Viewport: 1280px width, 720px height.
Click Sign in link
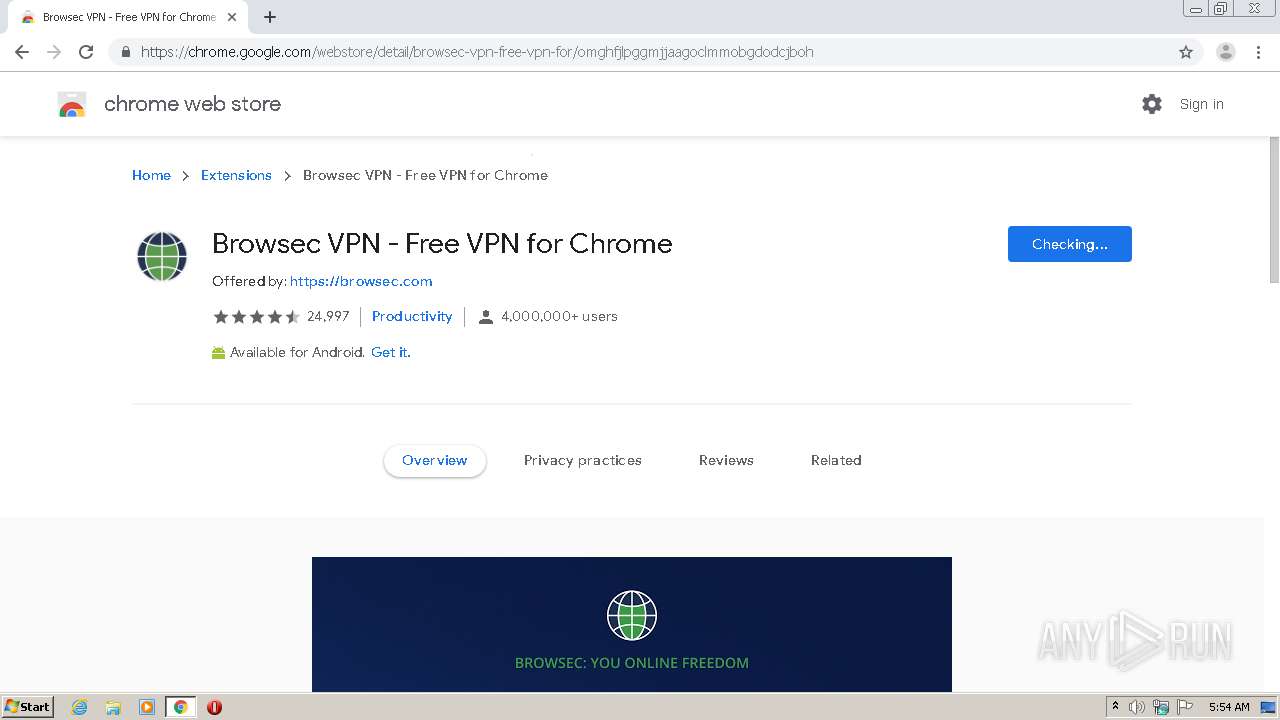tap(1201, 104)
